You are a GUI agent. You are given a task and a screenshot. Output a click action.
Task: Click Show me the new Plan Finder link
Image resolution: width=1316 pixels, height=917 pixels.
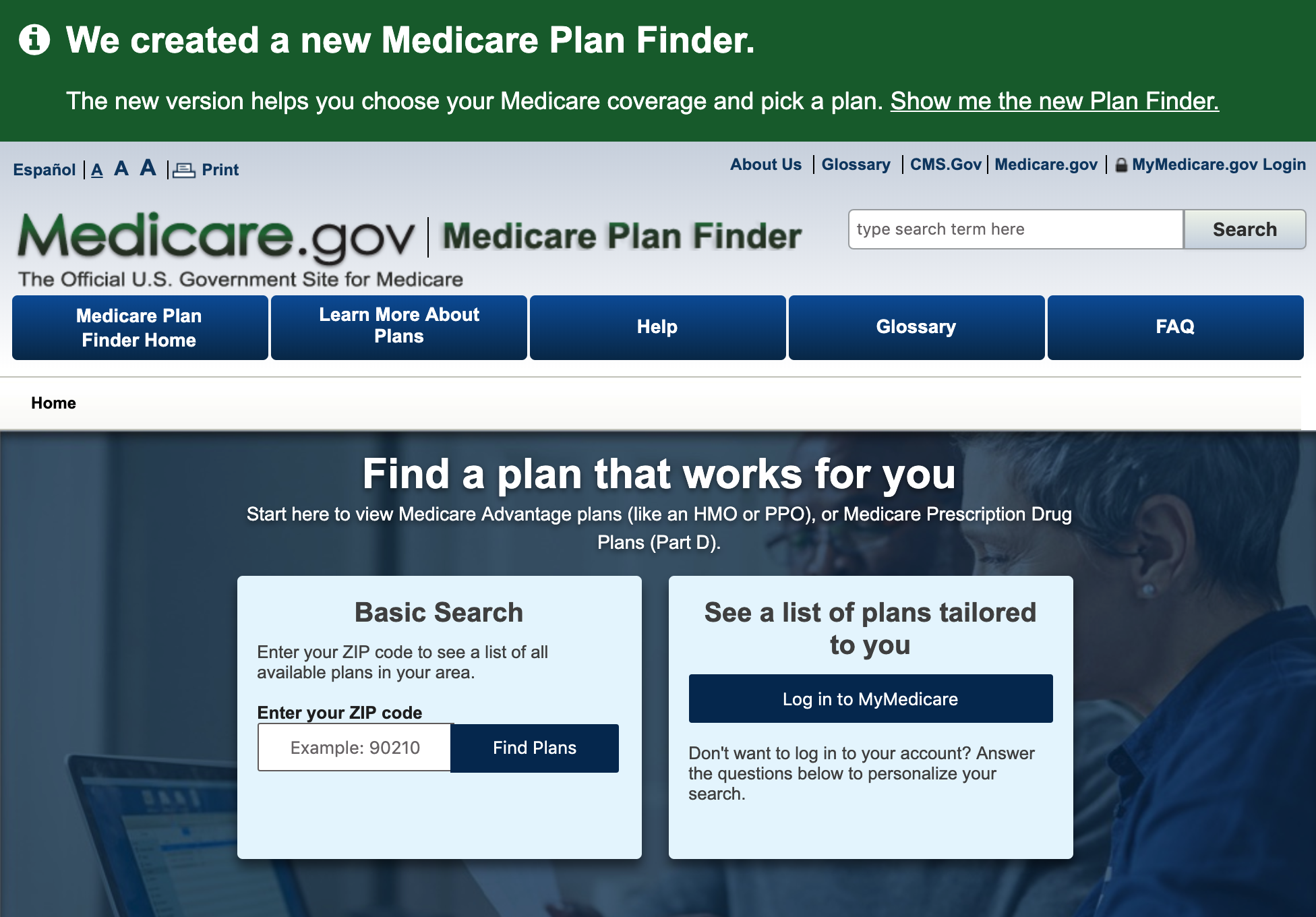pyautogui.click(x=1054, y=101)
